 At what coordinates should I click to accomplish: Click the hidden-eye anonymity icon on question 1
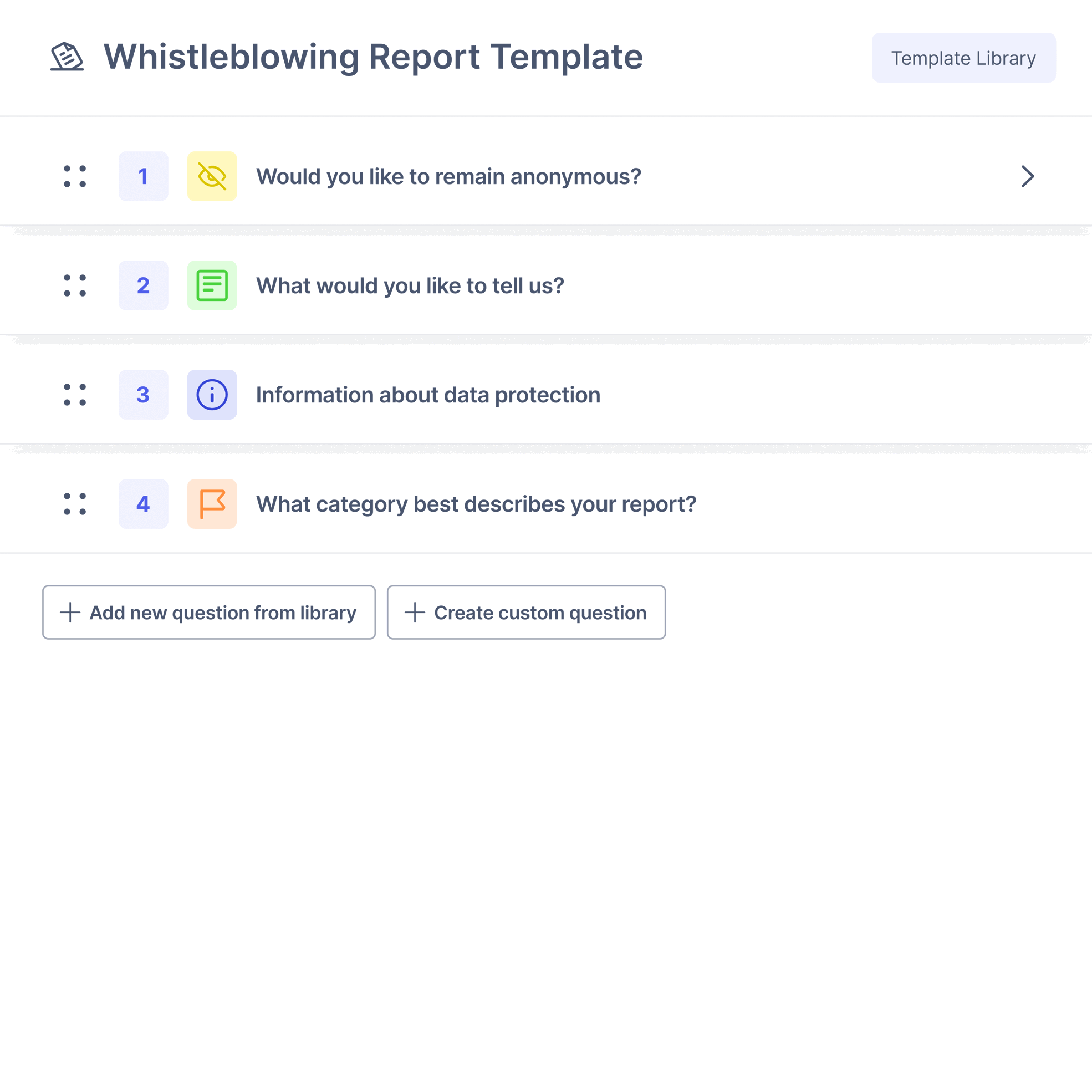point(212,176)
